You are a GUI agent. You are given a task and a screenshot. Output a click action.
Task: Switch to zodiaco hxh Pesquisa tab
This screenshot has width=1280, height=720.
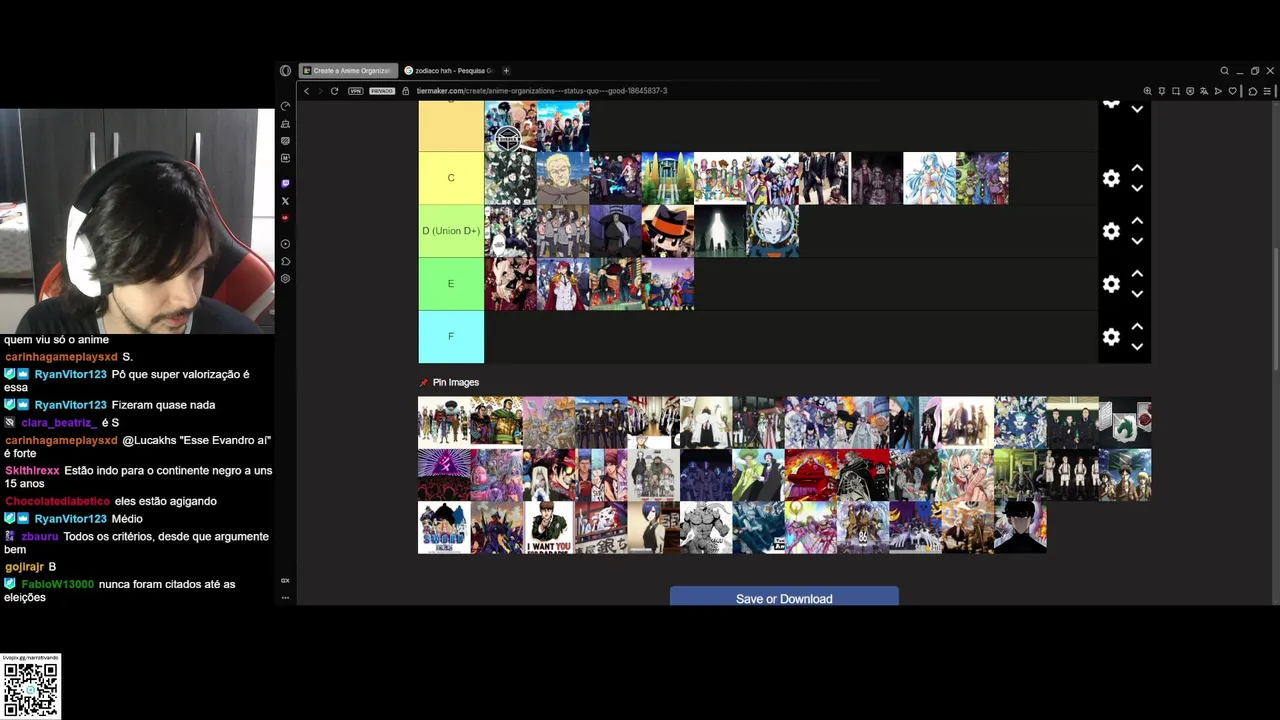[x=449, y=71]
